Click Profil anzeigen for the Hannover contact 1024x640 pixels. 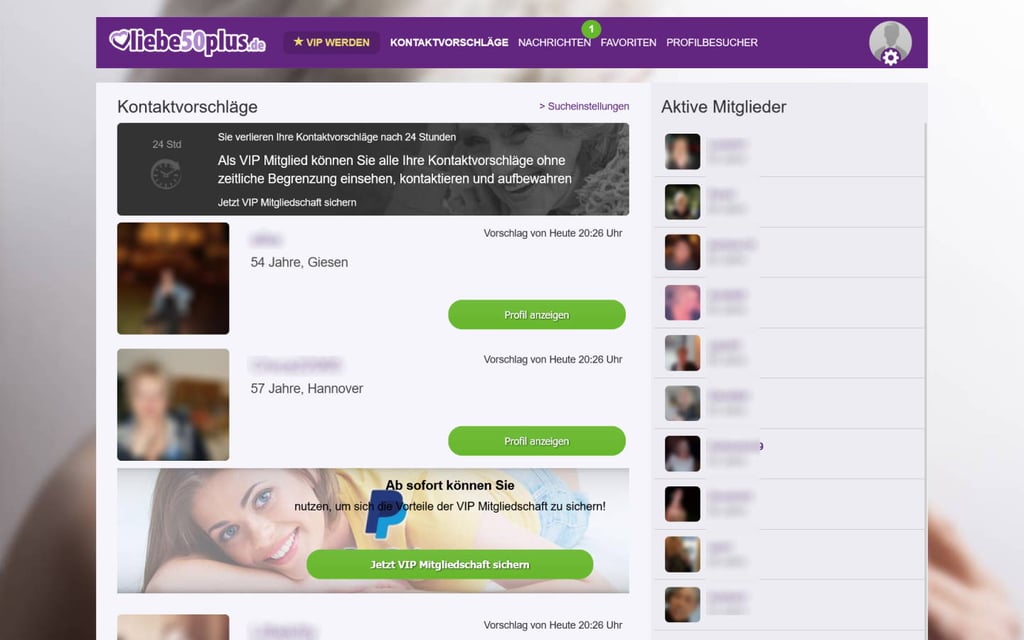pos(537,441)
